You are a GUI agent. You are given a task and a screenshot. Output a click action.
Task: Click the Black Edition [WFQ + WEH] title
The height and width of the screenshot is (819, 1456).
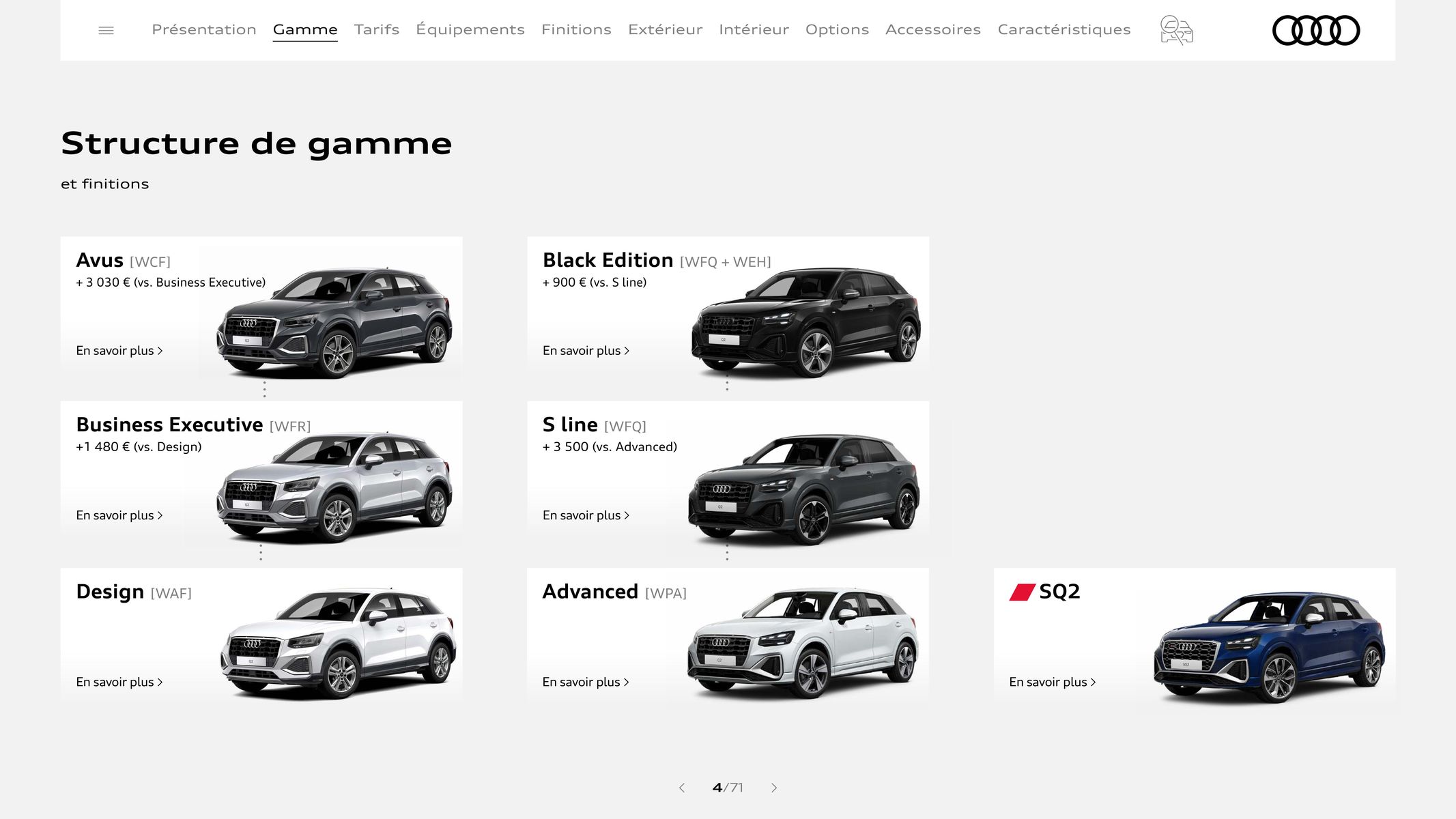657,261
